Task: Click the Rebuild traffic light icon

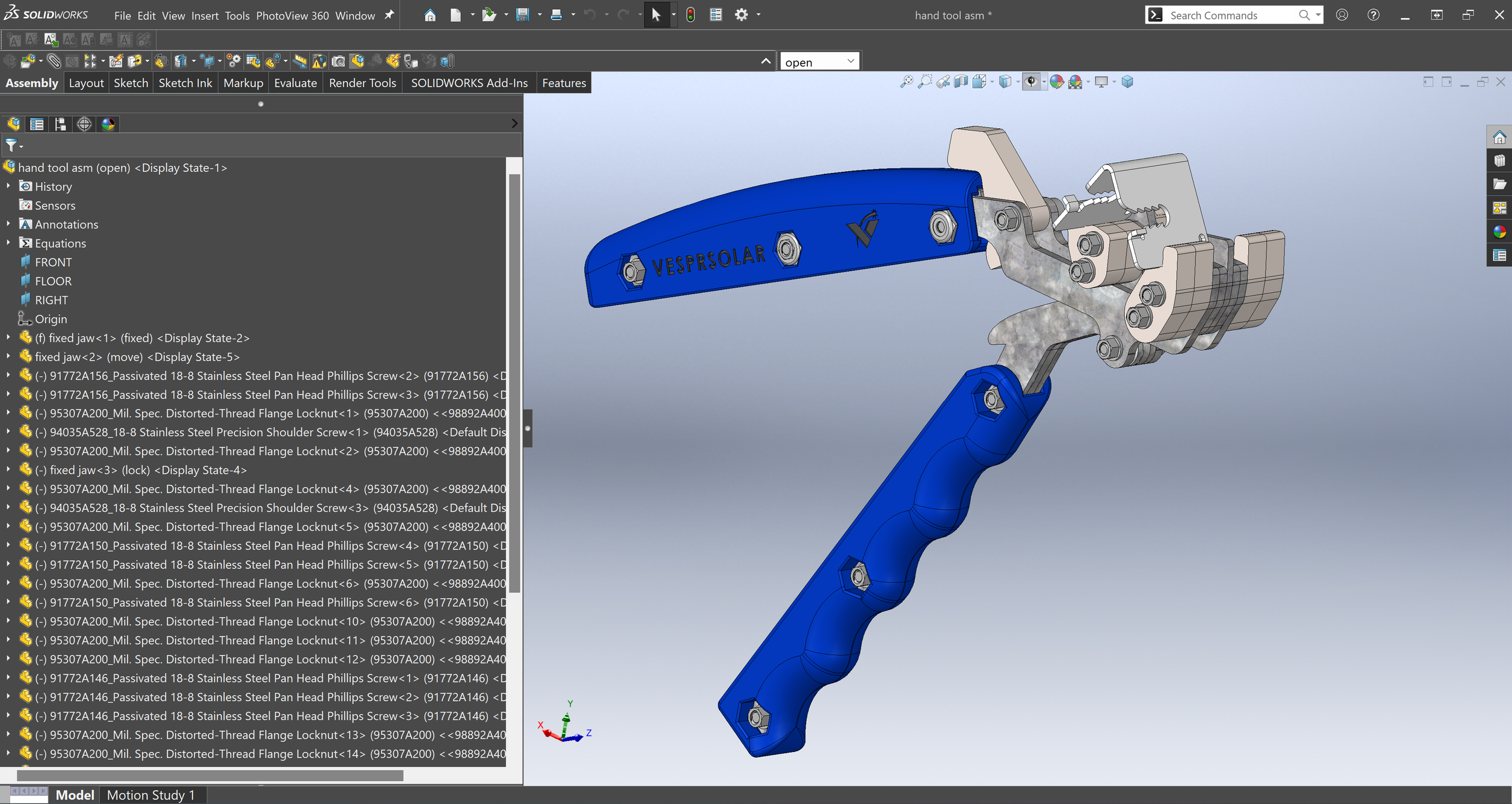Action: click(691, 15)
